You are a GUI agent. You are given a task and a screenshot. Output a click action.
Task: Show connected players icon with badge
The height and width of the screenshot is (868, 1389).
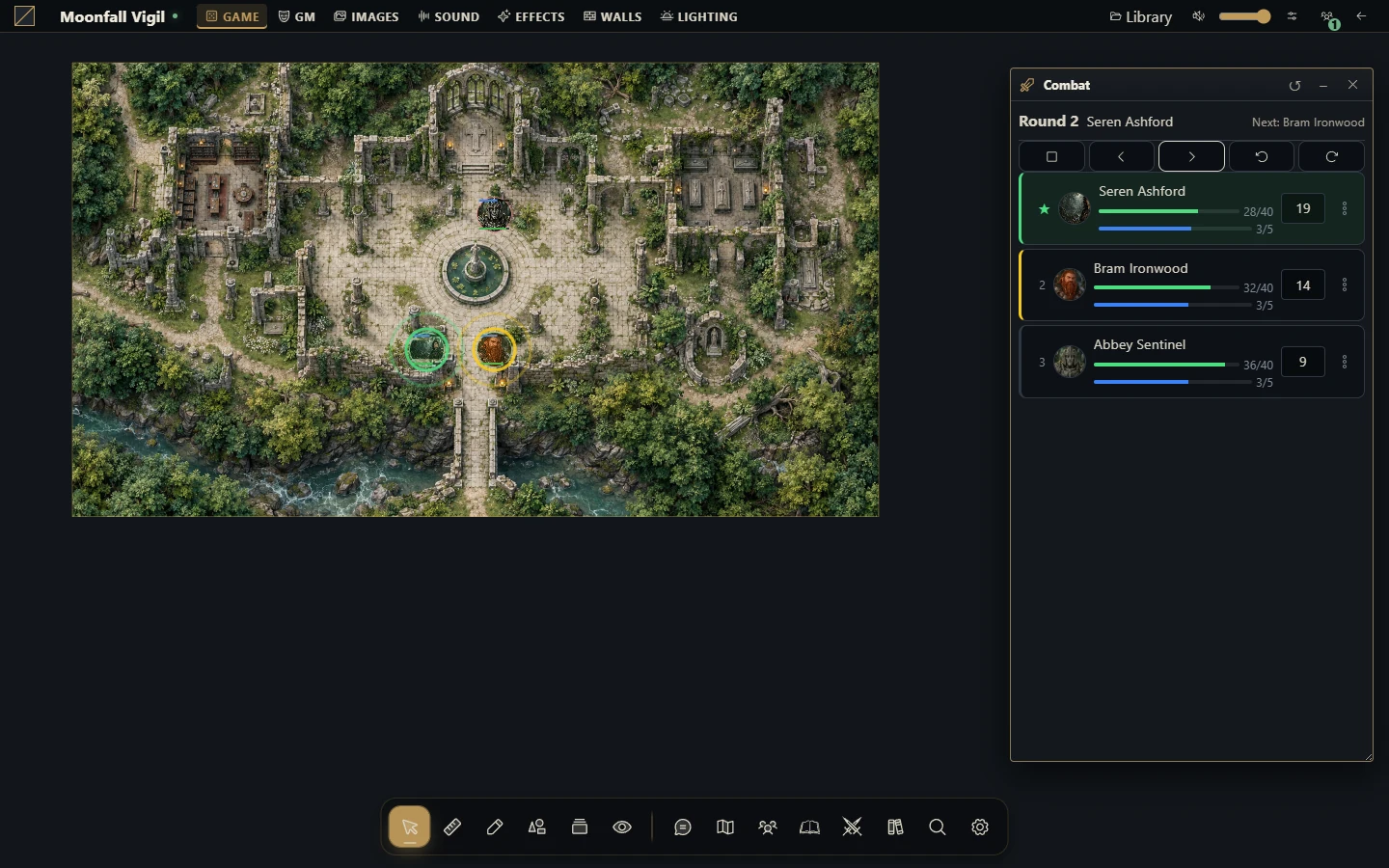click(x=1329, y=17)
